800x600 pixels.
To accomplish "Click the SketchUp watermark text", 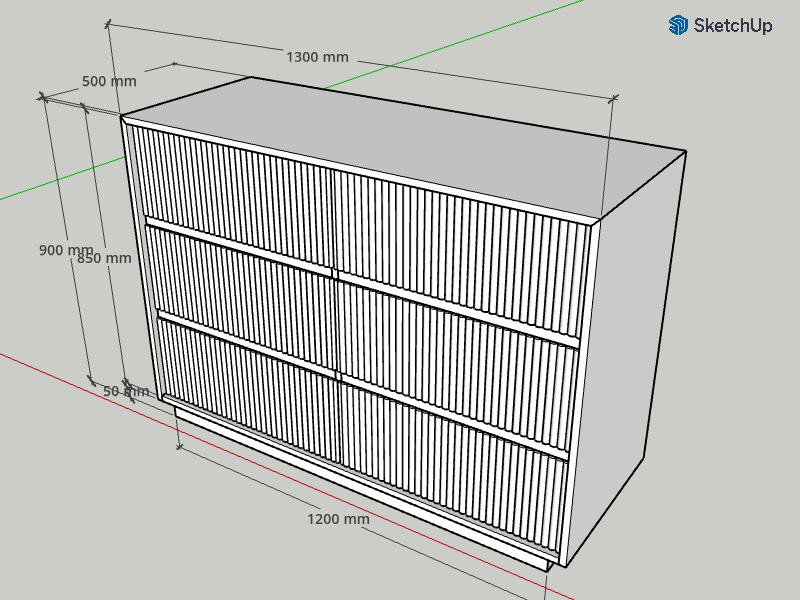I will coord(733,26).
